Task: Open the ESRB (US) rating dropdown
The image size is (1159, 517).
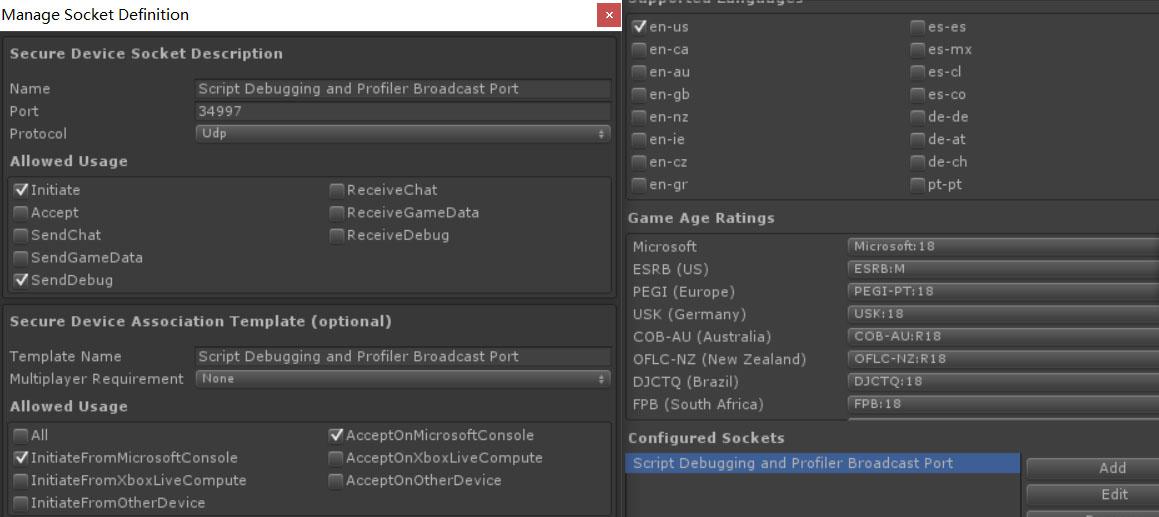Action: [x=1003, y=268]
